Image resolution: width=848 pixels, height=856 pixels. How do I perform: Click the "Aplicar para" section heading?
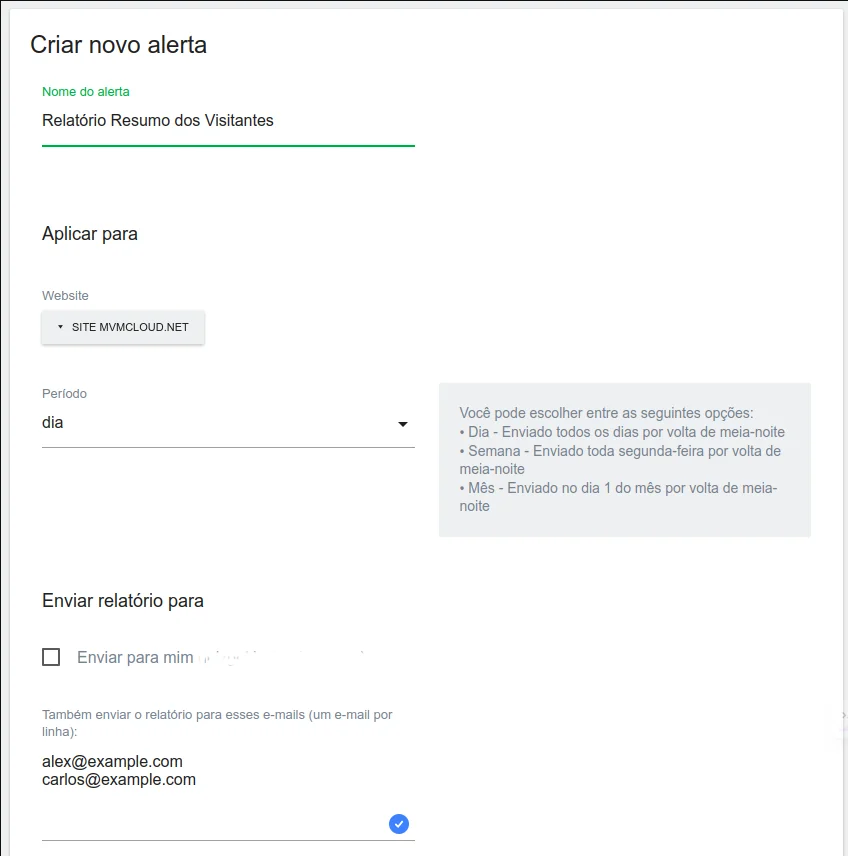(x=90, y=234)
